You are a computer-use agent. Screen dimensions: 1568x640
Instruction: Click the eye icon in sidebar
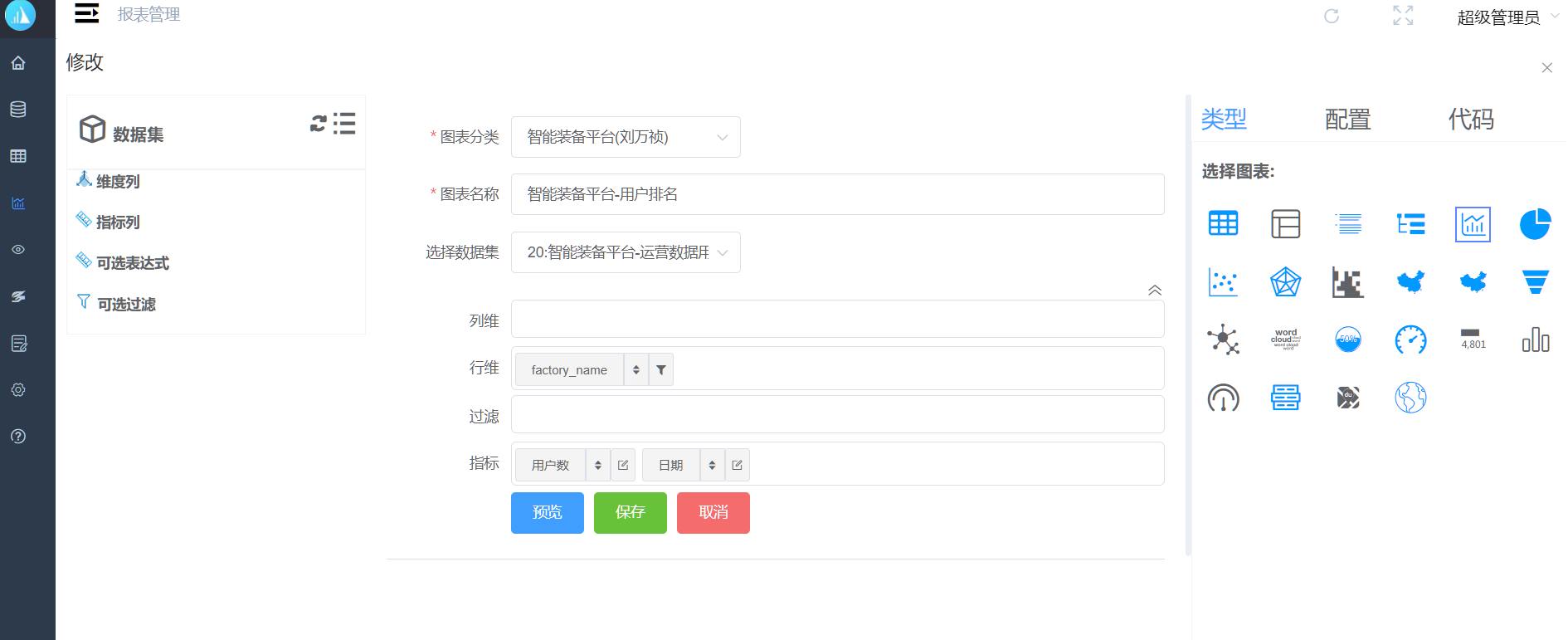(18, 249)
